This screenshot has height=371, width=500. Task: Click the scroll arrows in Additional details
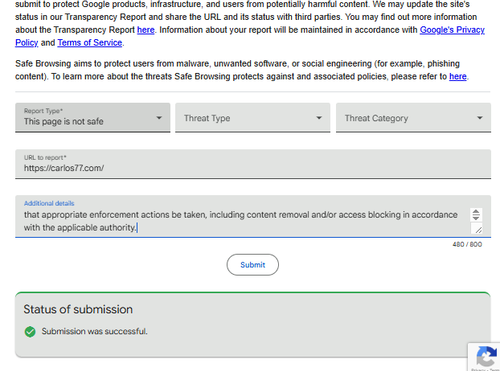[476, 214]
